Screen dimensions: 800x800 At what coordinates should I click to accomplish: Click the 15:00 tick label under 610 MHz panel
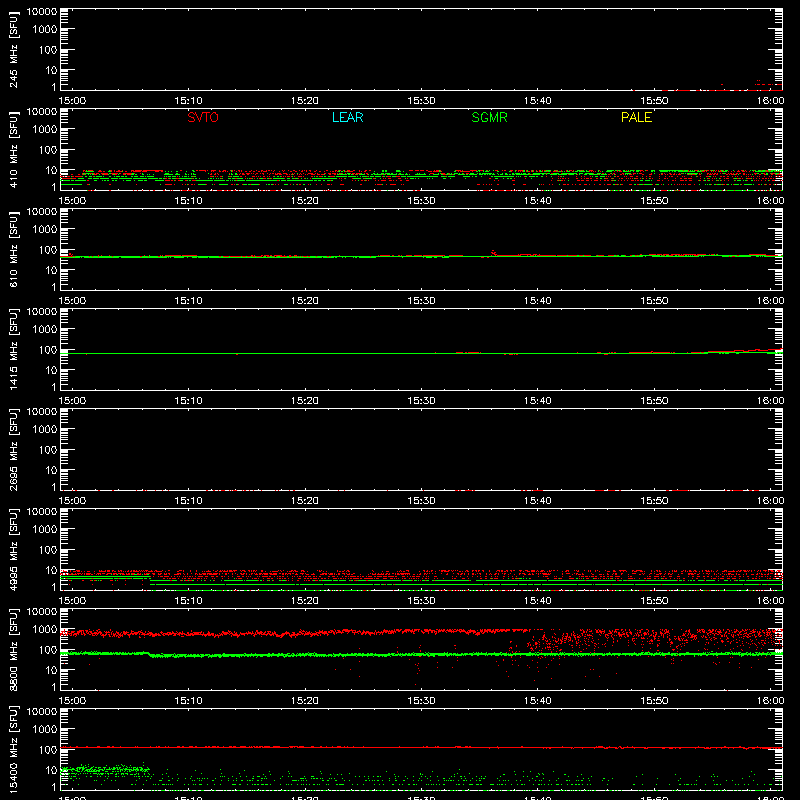[x=72, y=301]
